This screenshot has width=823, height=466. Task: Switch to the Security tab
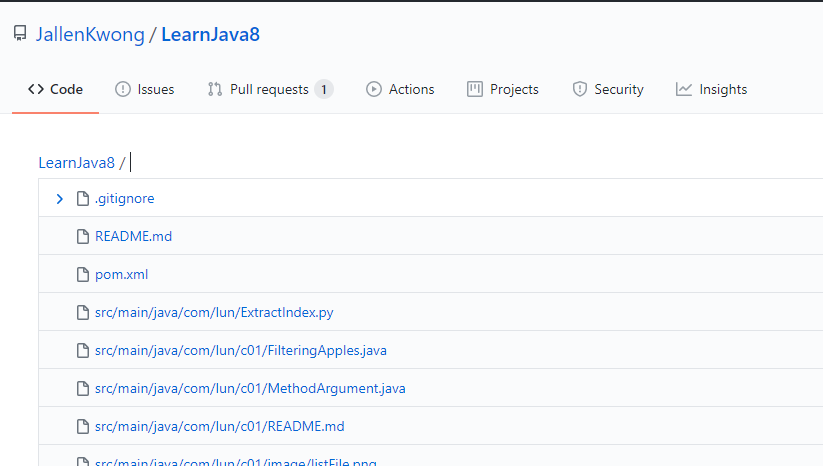click(x=608, y=89)
